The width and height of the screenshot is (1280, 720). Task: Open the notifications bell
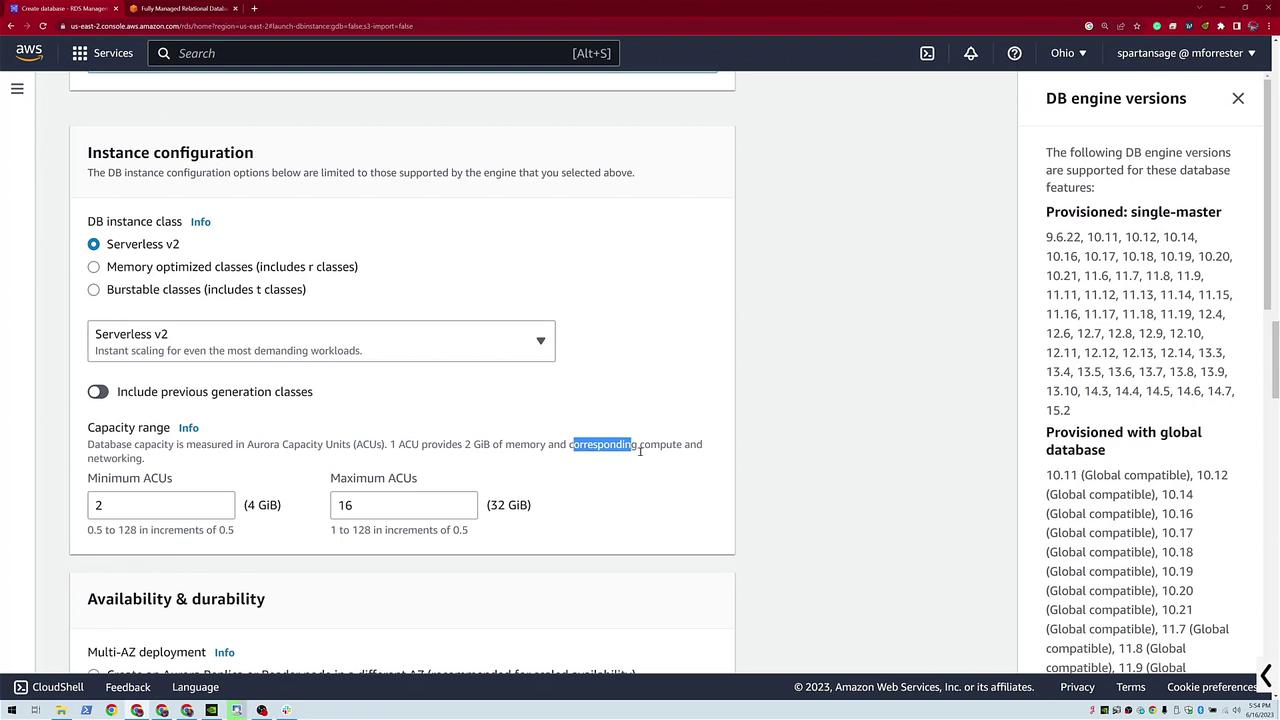[970, 53]
